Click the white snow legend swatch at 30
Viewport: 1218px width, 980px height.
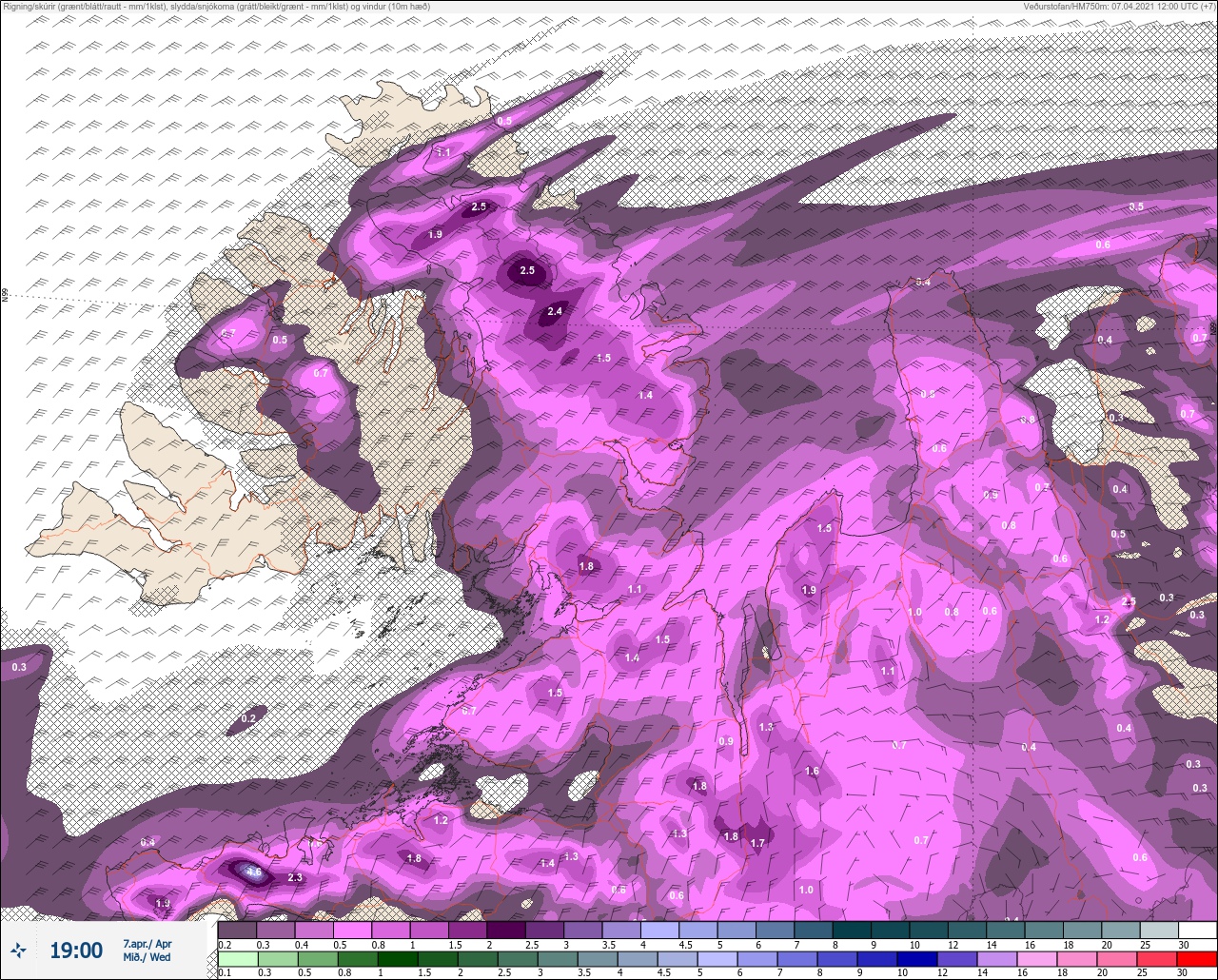tap(1197, 930)
